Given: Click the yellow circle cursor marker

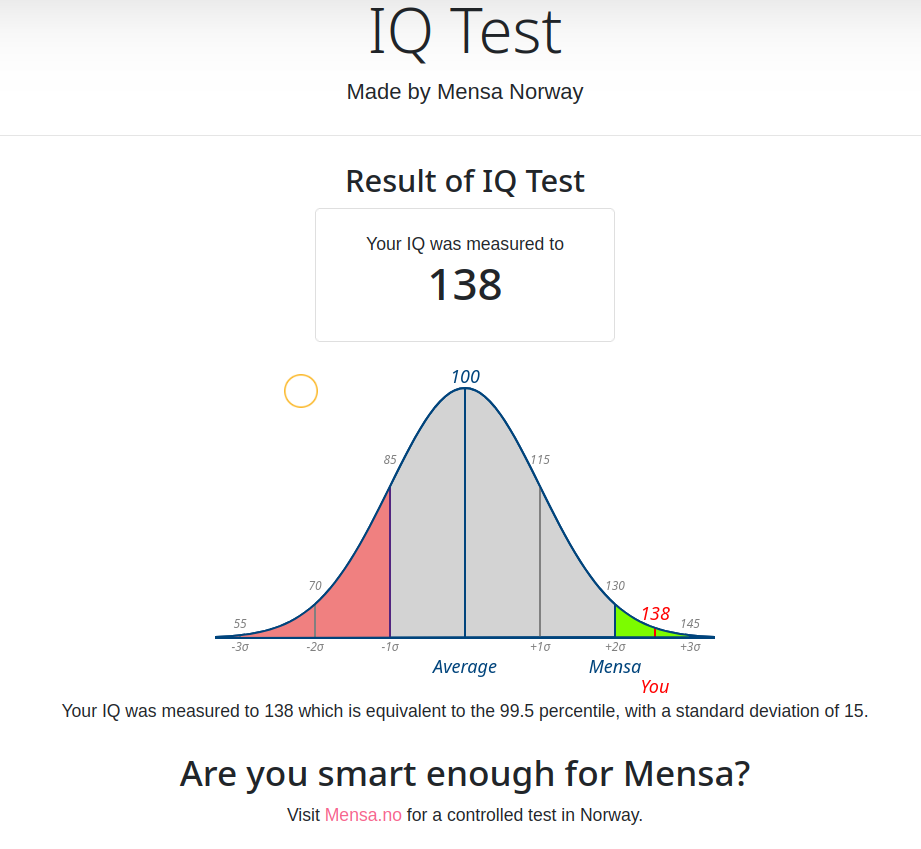Looking at the screenshot, I should click(301, 391).
